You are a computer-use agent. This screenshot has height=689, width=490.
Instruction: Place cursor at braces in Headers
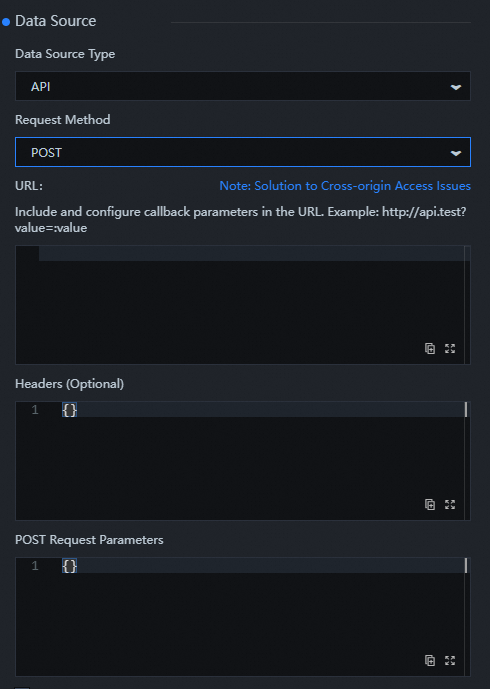point(69,410)
